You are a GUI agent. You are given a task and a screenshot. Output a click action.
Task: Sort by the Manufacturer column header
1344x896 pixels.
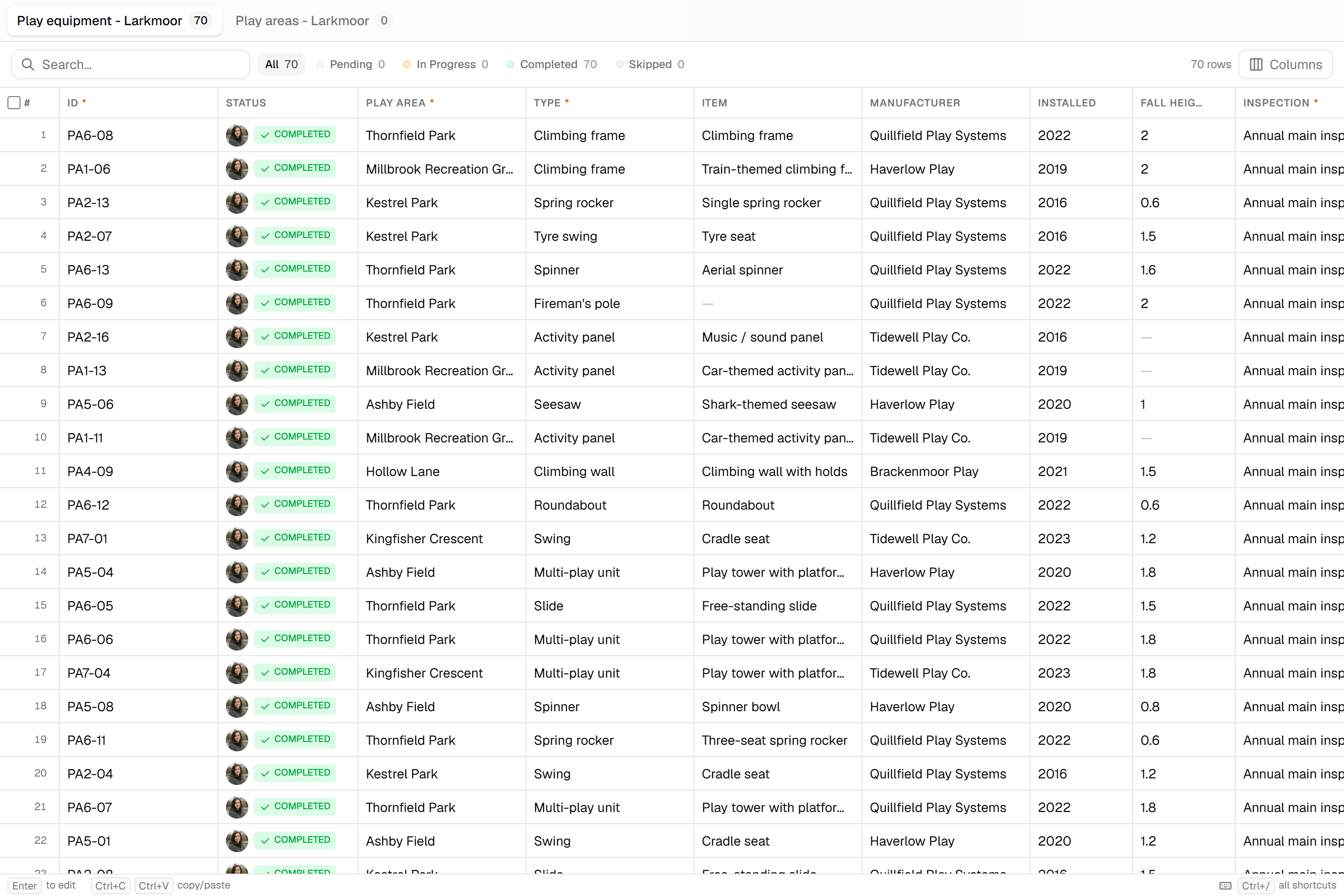coord(915,103)
